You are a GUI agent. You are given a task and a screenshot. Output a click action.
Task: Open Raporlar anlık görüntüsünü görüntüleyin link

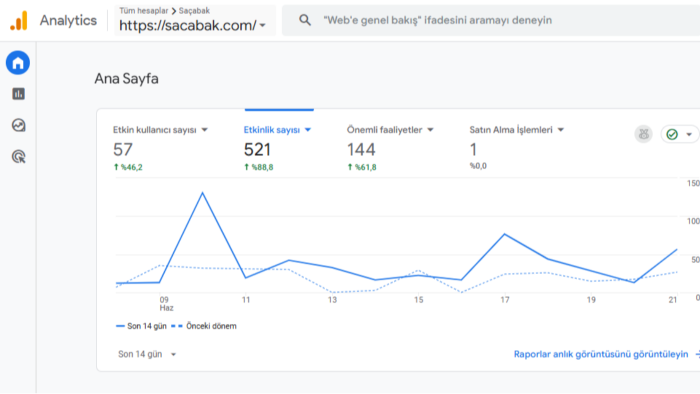tap(601, 354)
